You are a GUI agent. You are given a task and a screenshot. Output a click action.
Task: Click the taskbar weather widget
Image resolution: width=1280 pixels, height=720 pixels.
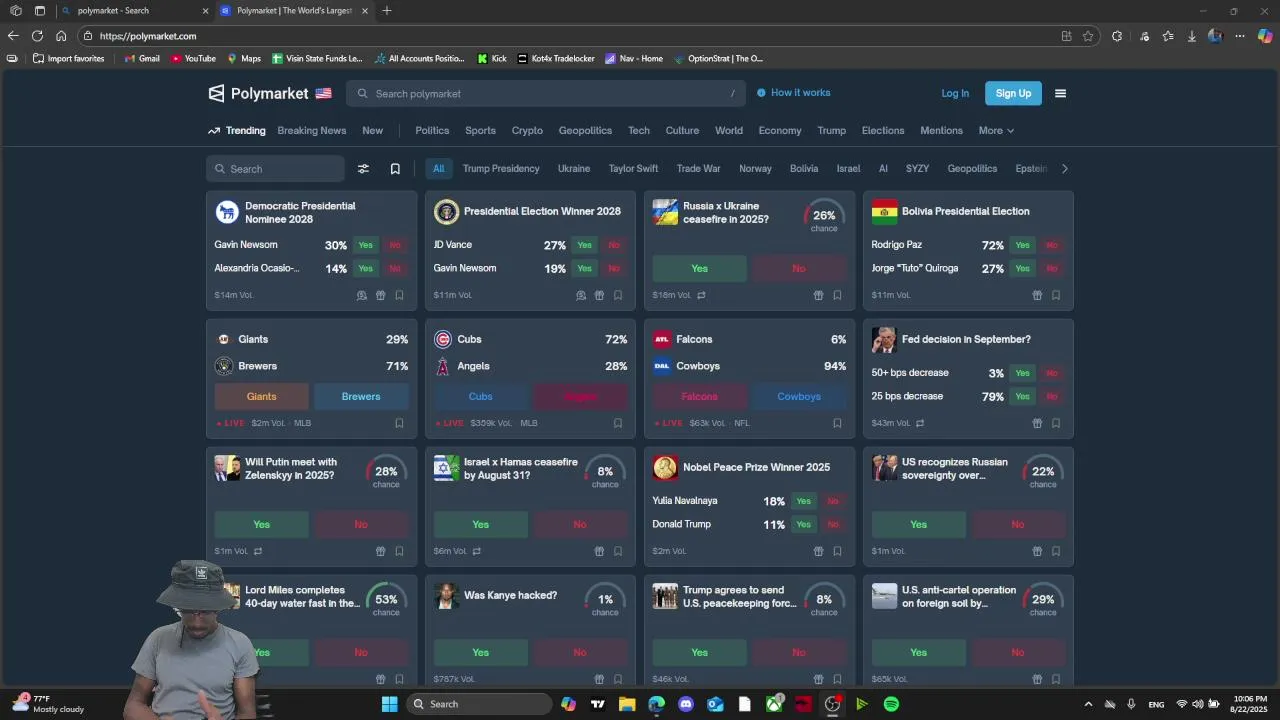[50, 704]
